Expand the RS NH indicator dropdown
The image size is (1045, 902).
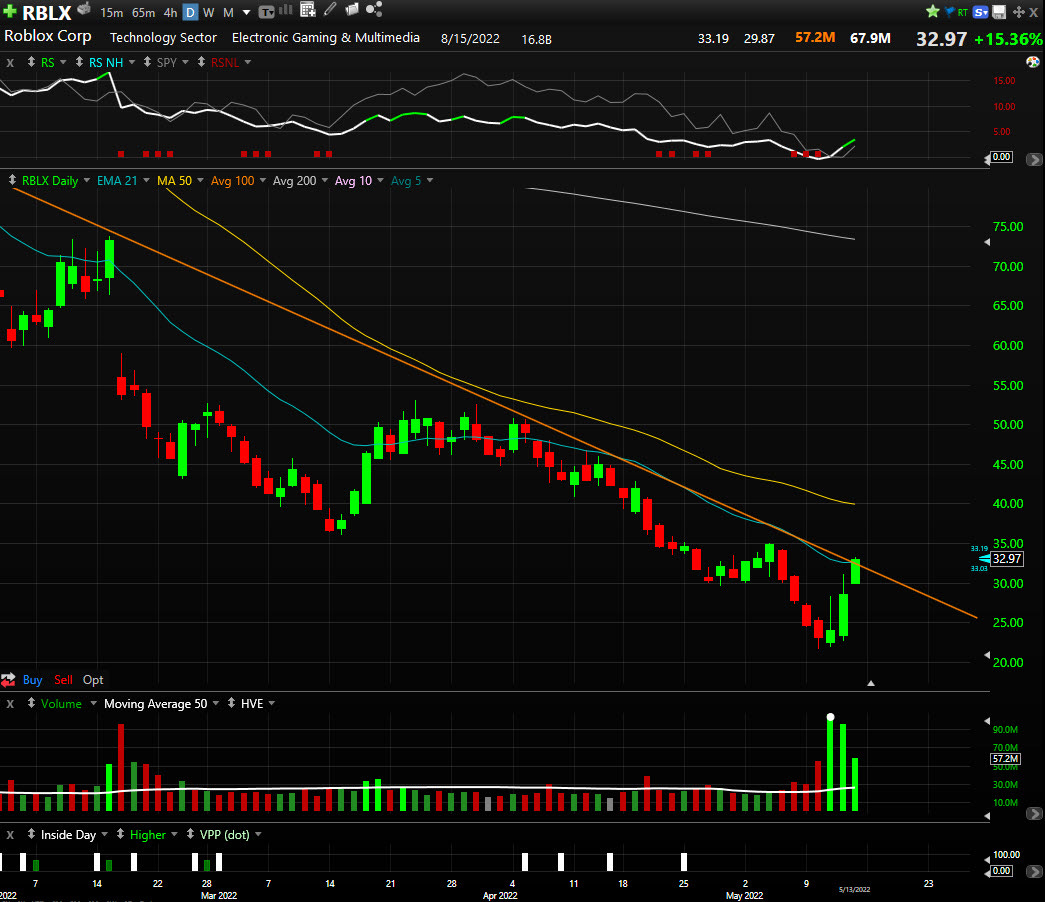(x=132, y=62)
